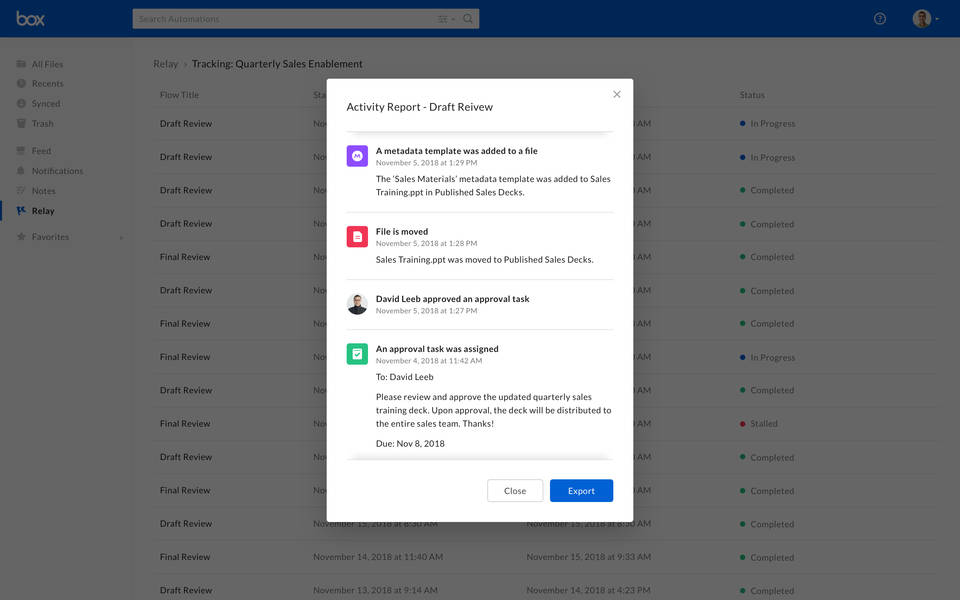Click the Relay breadcrumb link
This screenshot has width=960, height=600.
(x=165, y=64)
